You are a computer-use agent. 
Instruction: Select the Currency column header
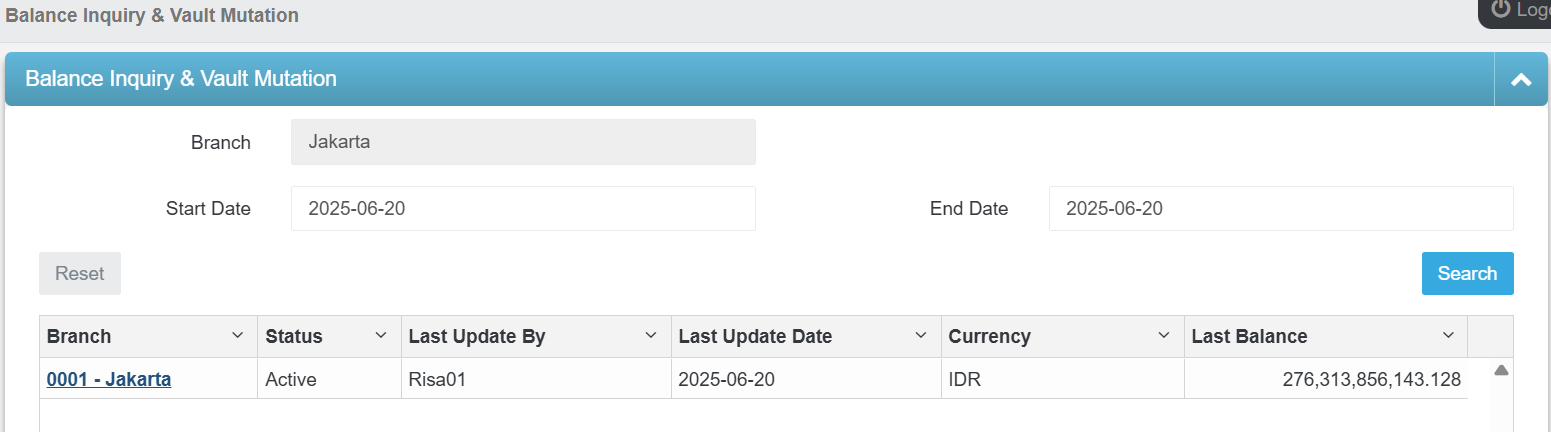[990, 337]
